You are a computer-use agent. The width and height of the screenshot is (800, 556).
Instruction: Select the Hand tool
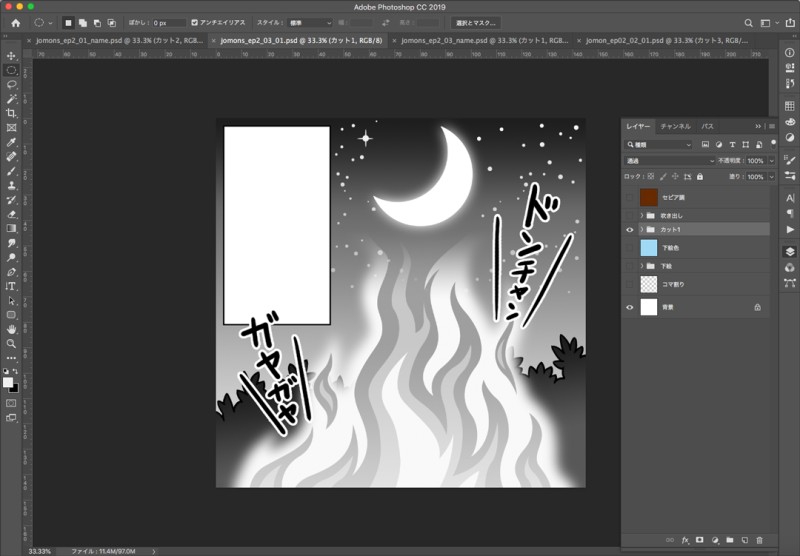pos(11,329)
